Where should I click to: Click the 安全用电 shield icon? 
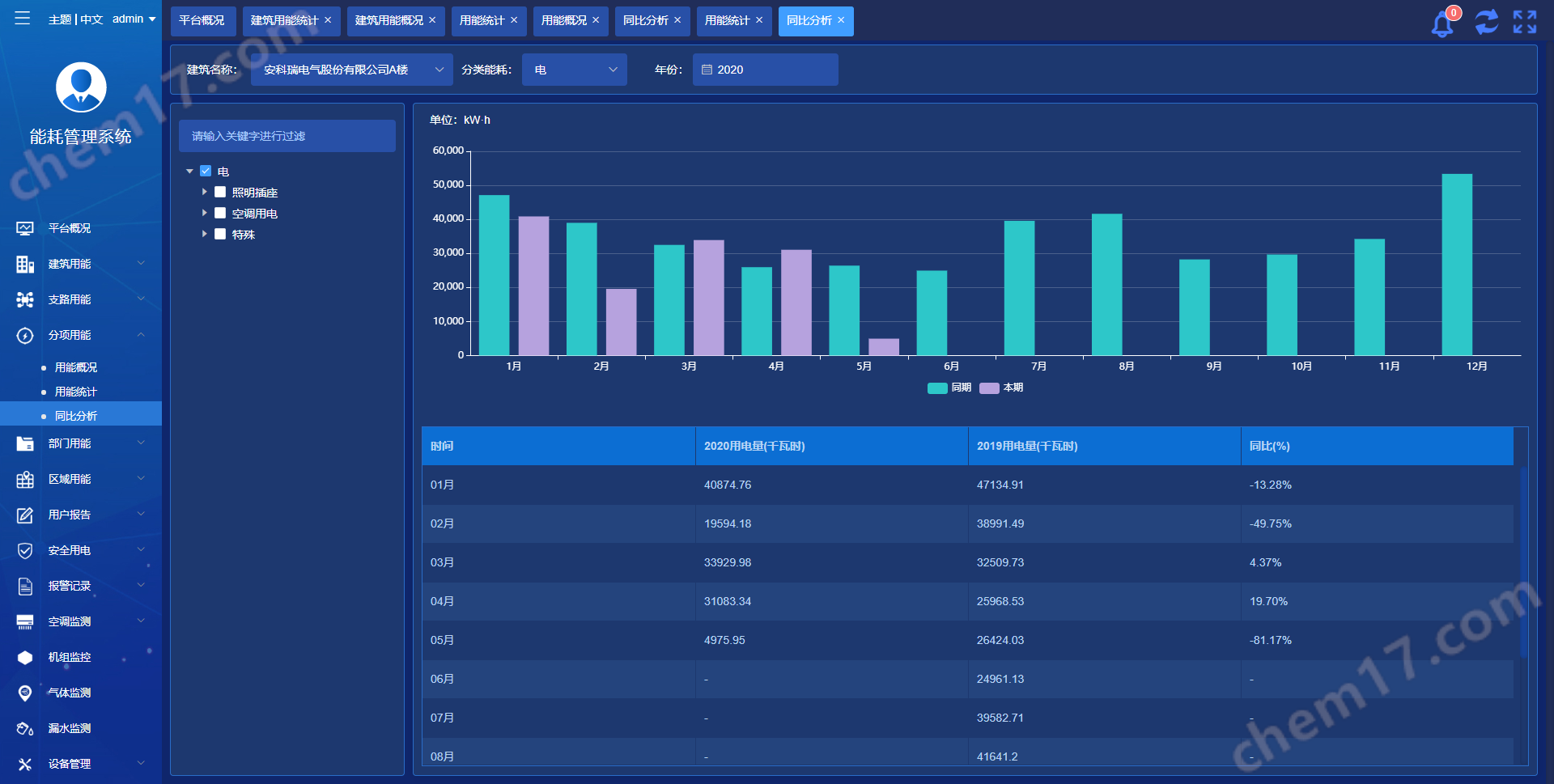point(25,550)
